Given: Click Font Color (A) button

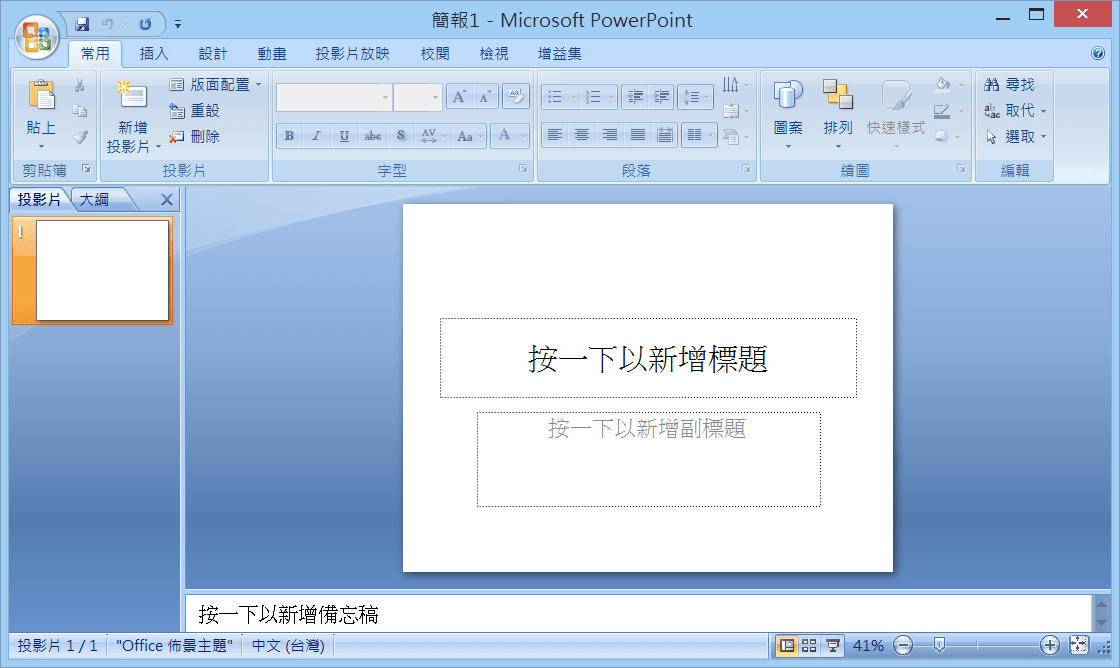Looking at the screenshot, I should click(504, 135).
